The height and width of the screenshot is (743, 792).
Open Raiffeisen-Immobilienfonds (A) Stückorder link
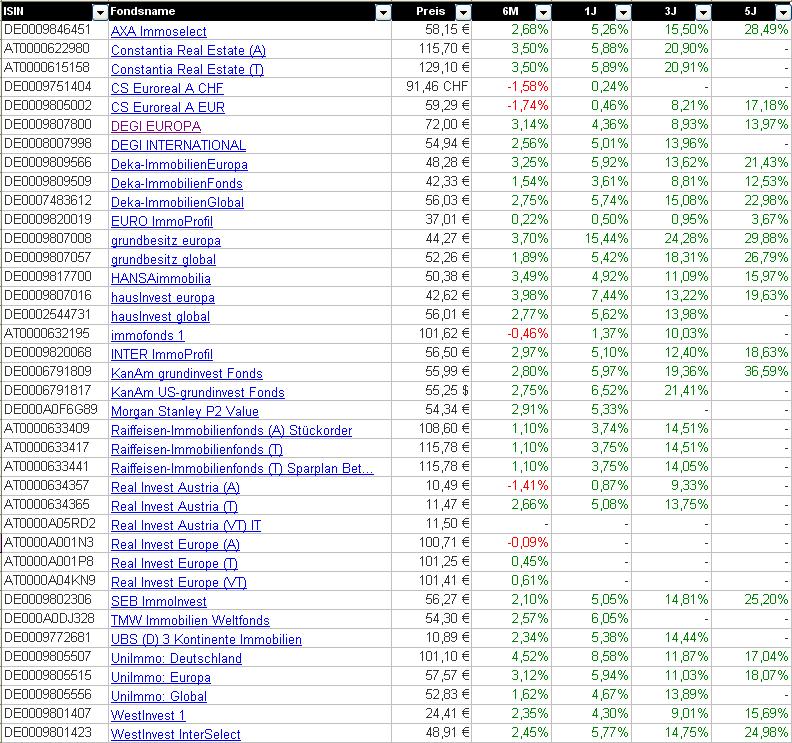coord(231,431)
